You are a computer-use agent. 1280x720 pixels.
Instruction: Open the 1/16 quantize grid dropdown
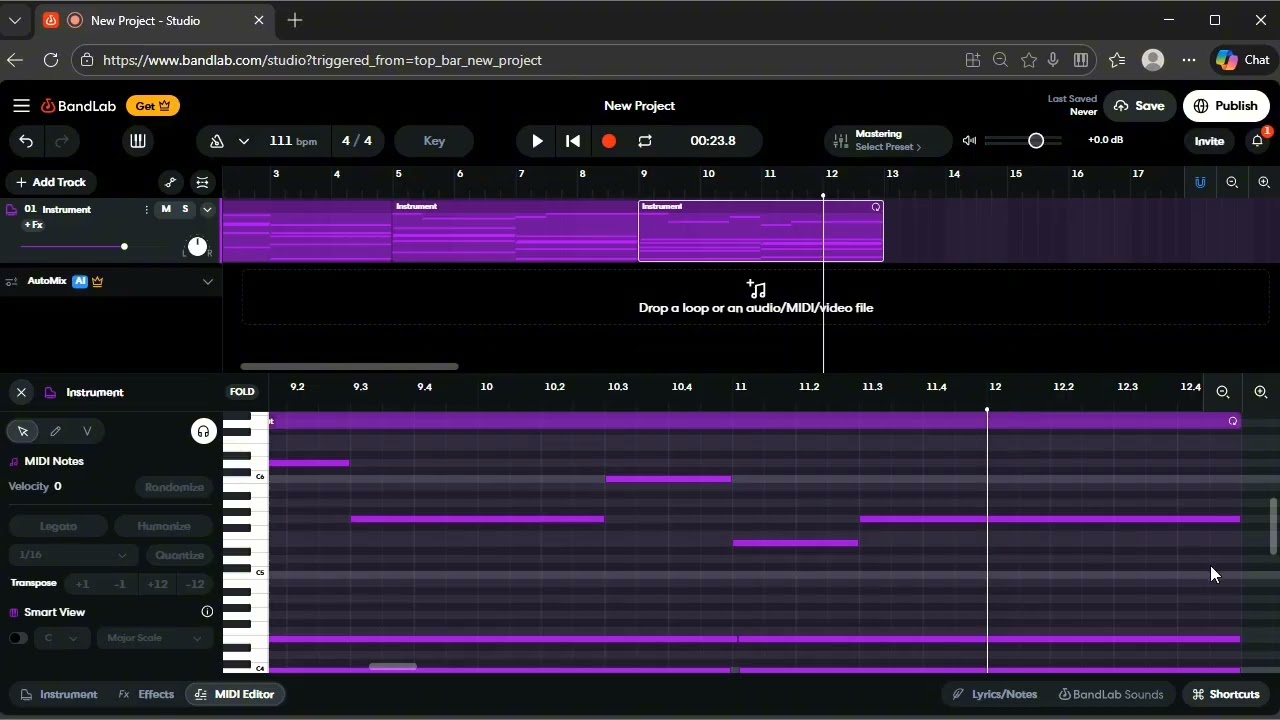72,555
